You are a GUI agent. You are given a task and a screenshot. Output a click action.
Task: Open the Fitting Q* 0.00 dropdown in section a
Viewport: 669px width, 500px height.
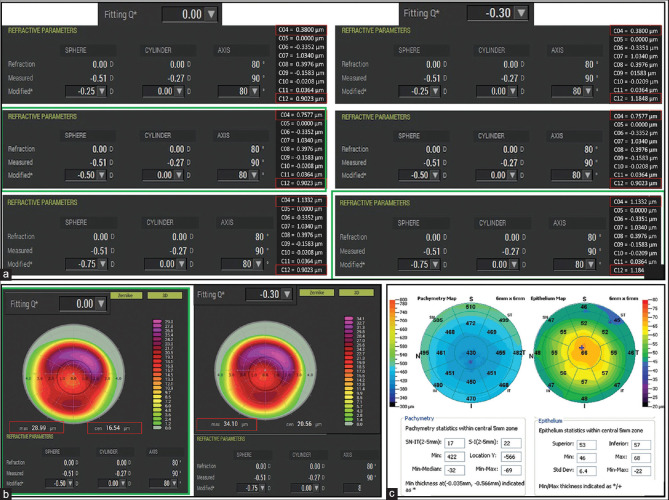click(x=190, y=14)
